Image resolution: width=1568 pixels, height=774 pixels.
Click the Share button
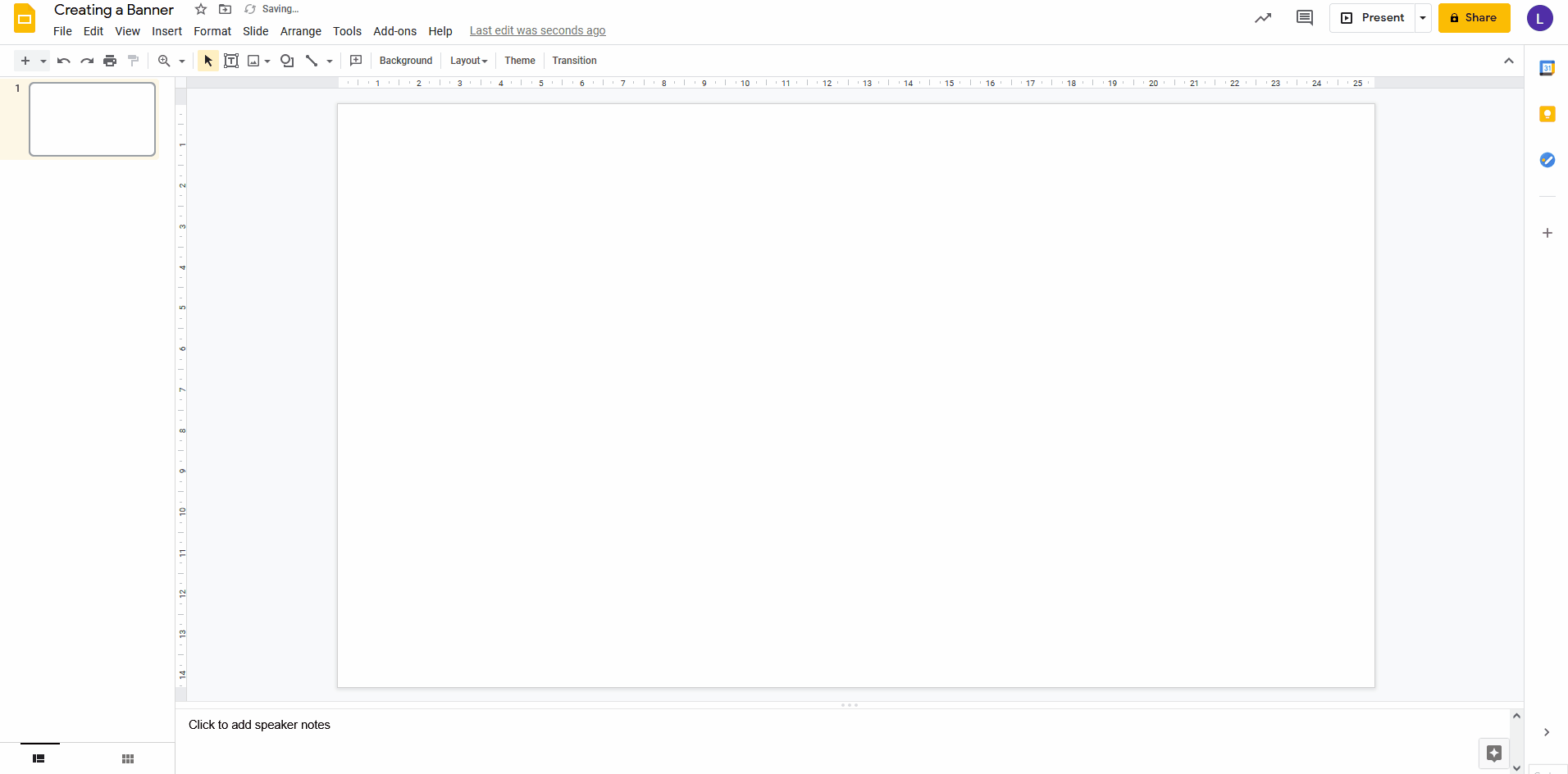(1474, 17)
